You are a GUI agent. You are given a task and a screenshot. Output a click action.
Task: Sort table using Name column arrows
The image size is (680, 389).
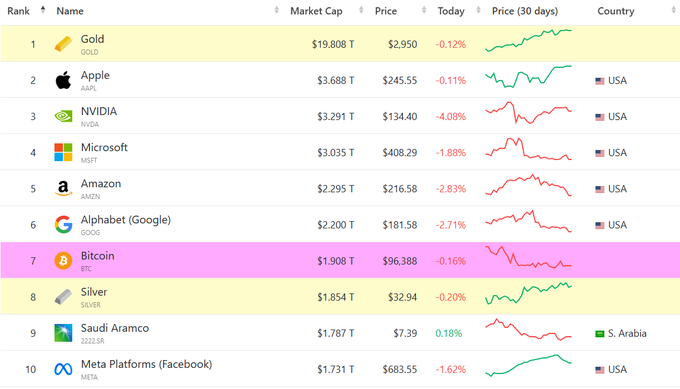tap(276, 10)
